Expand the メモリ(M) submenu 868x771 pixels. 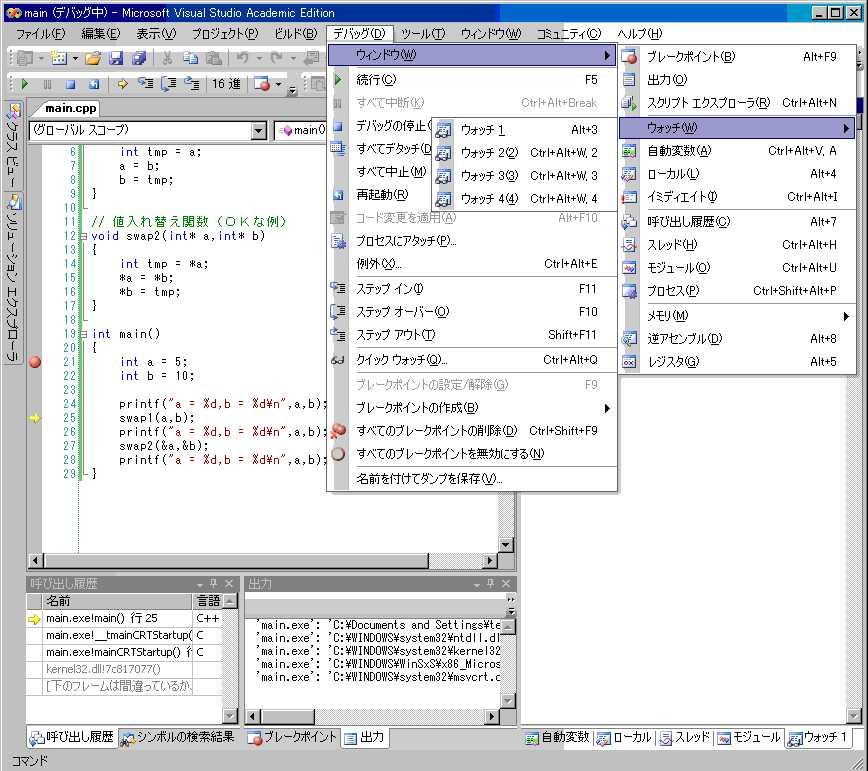tap(737, 316)
